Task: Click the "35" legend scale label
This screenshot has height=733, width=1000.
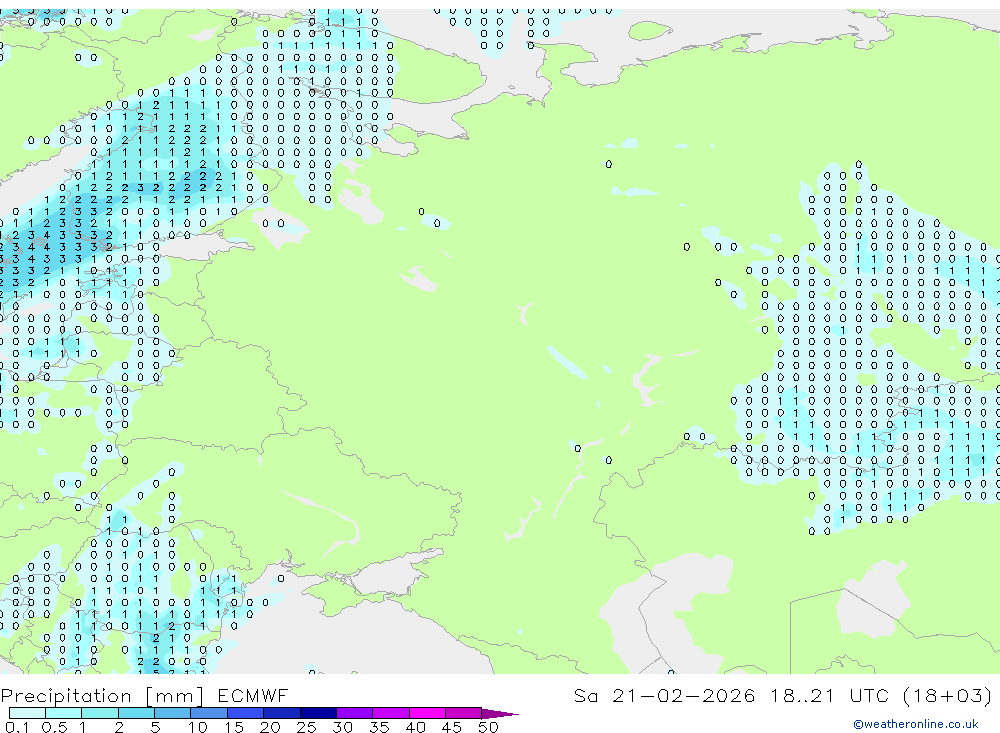Action: pos(379,727)
